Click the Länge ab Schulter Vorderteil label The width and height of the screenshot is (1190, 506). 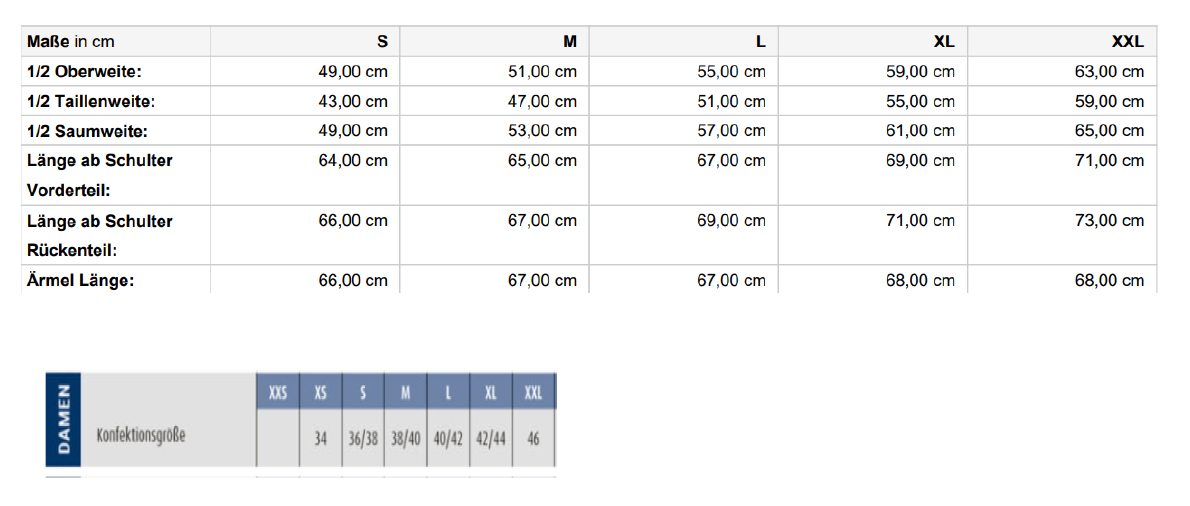click(x=99, y=175)
